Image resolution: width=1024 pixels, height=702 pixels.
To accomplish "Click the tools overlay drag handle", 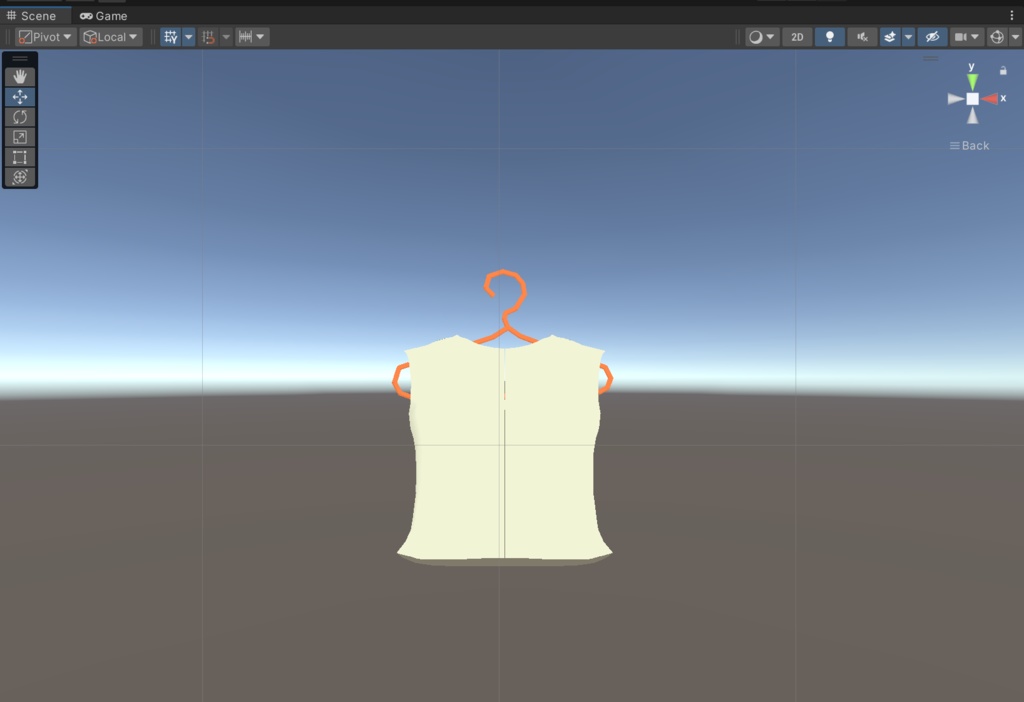I will 20,59.
